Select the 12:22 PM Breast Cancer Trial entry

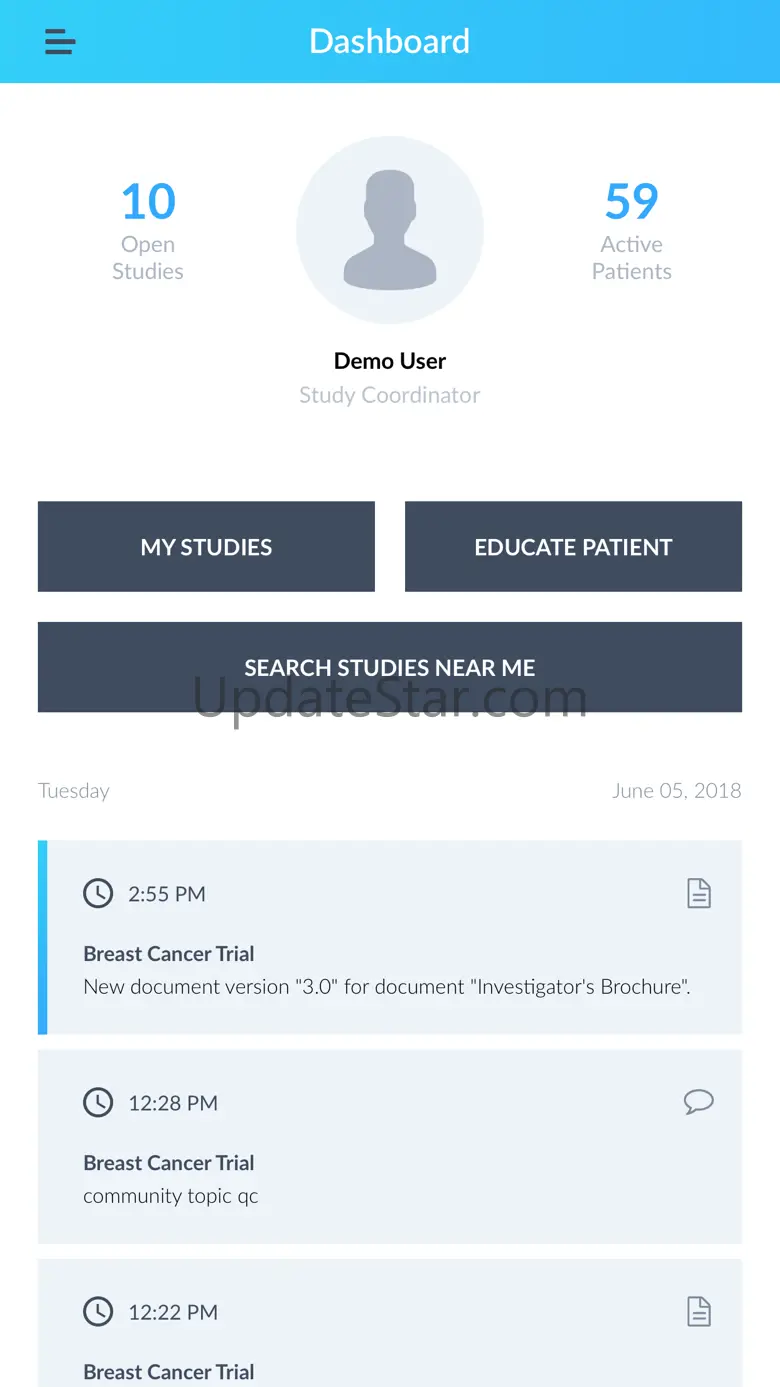pos(390,1340)
